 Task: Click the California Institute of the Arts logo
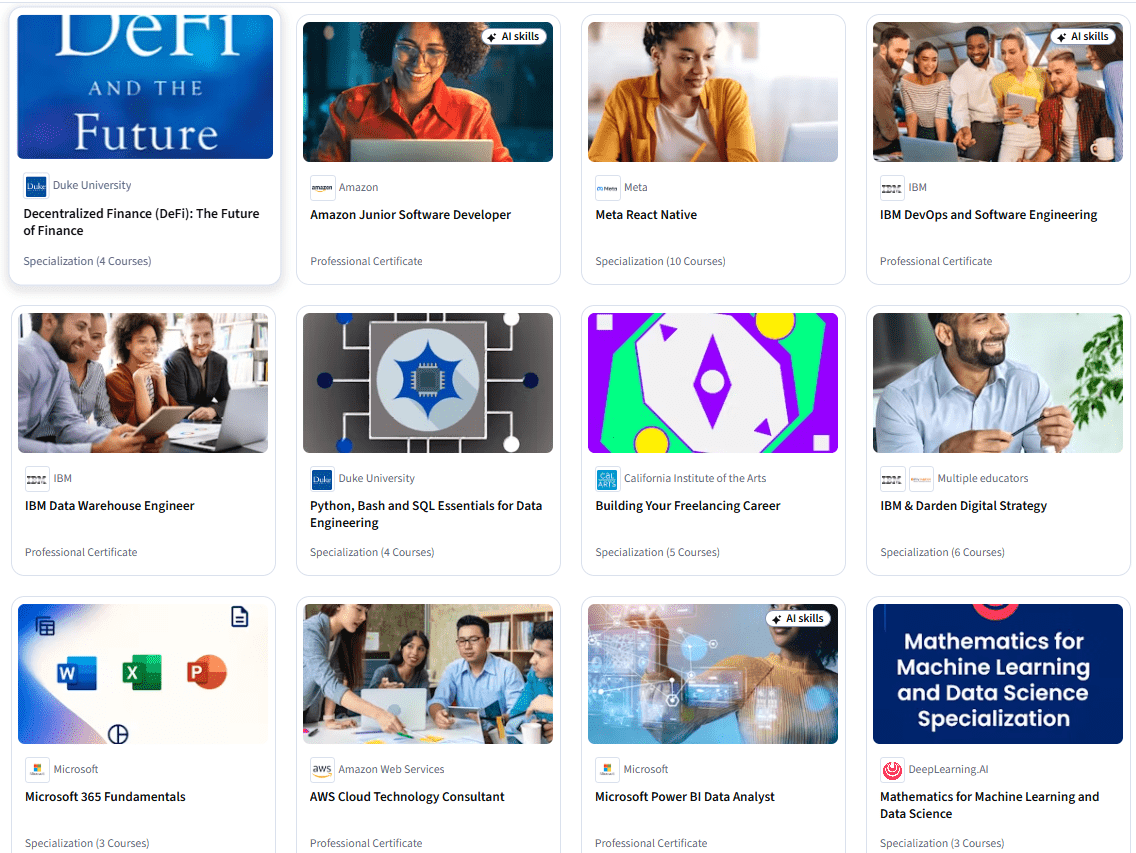point(607,479)
